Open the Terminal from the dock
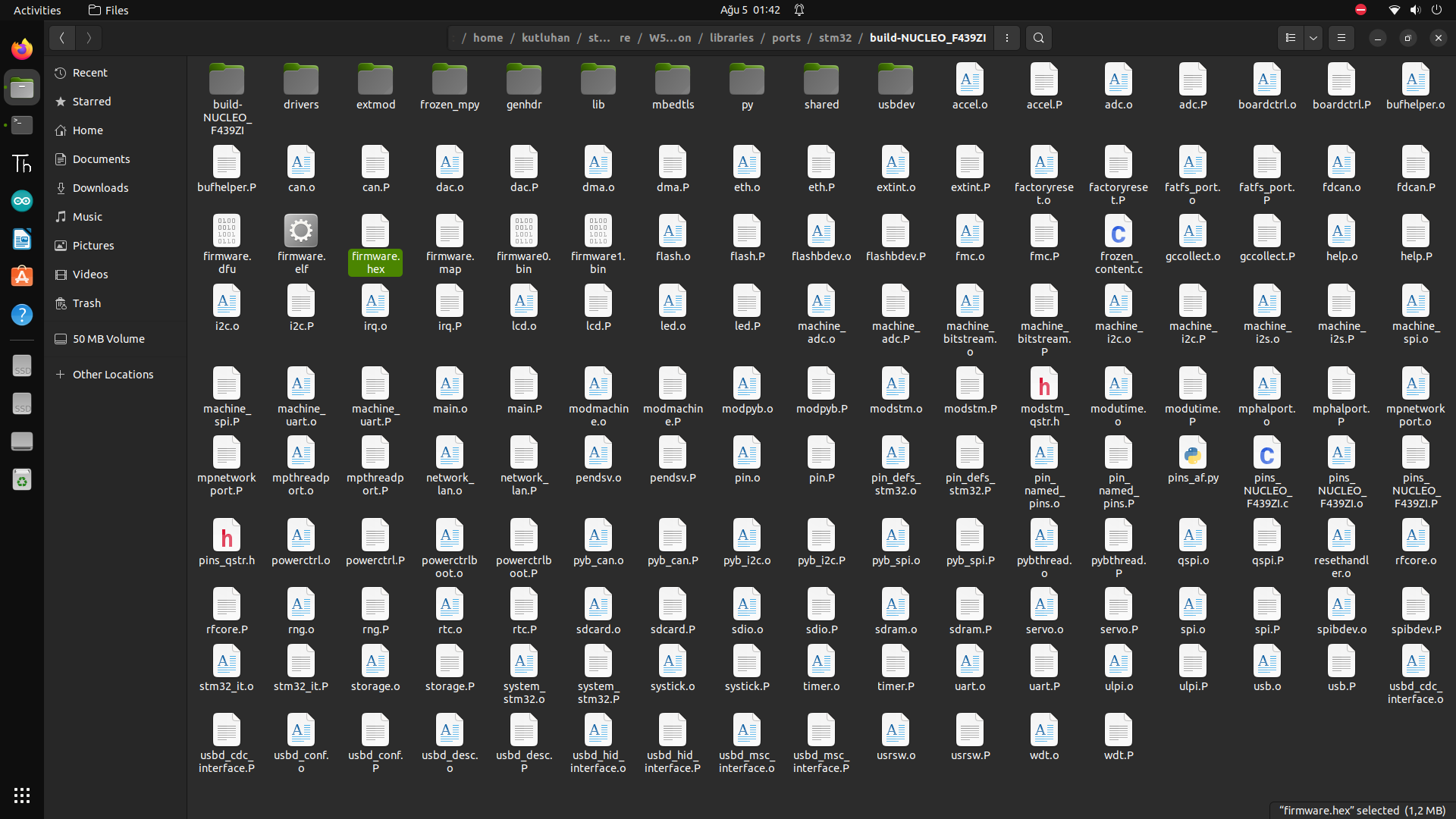The width and height of the screenshot is (1456, 819). click(x=21, y=125)
